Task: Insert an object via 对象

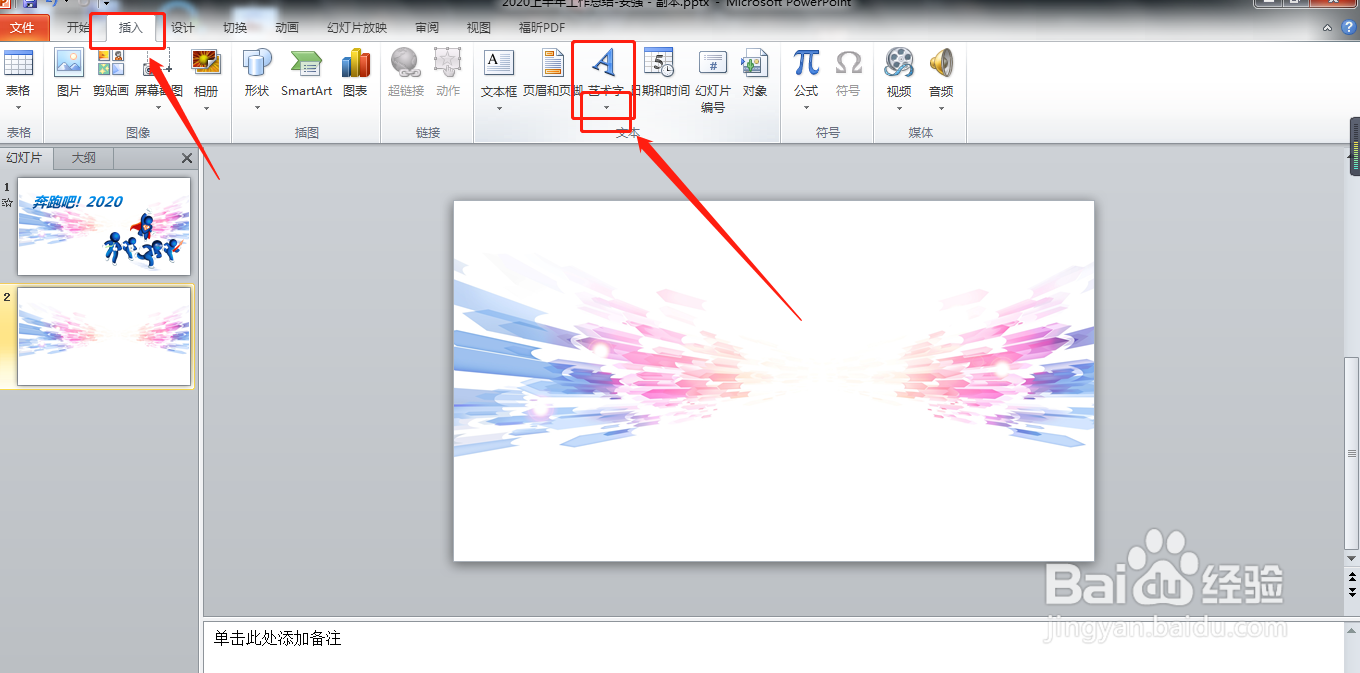Action: pyautogui.click(x=754, y=63)
